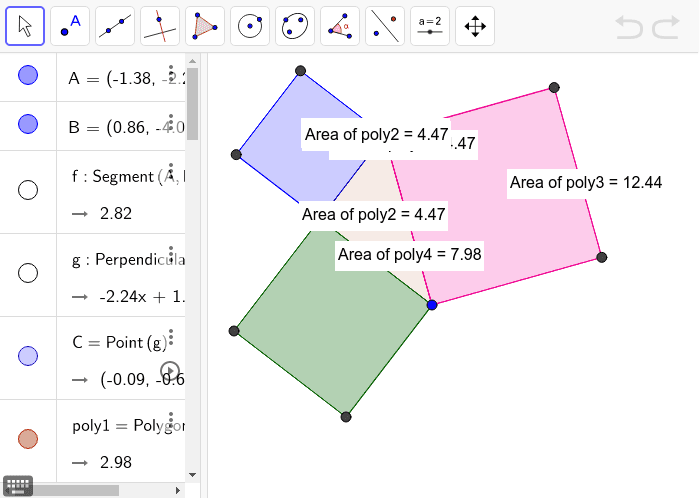
Task: Open more options for point B
Action: (171, 121)
